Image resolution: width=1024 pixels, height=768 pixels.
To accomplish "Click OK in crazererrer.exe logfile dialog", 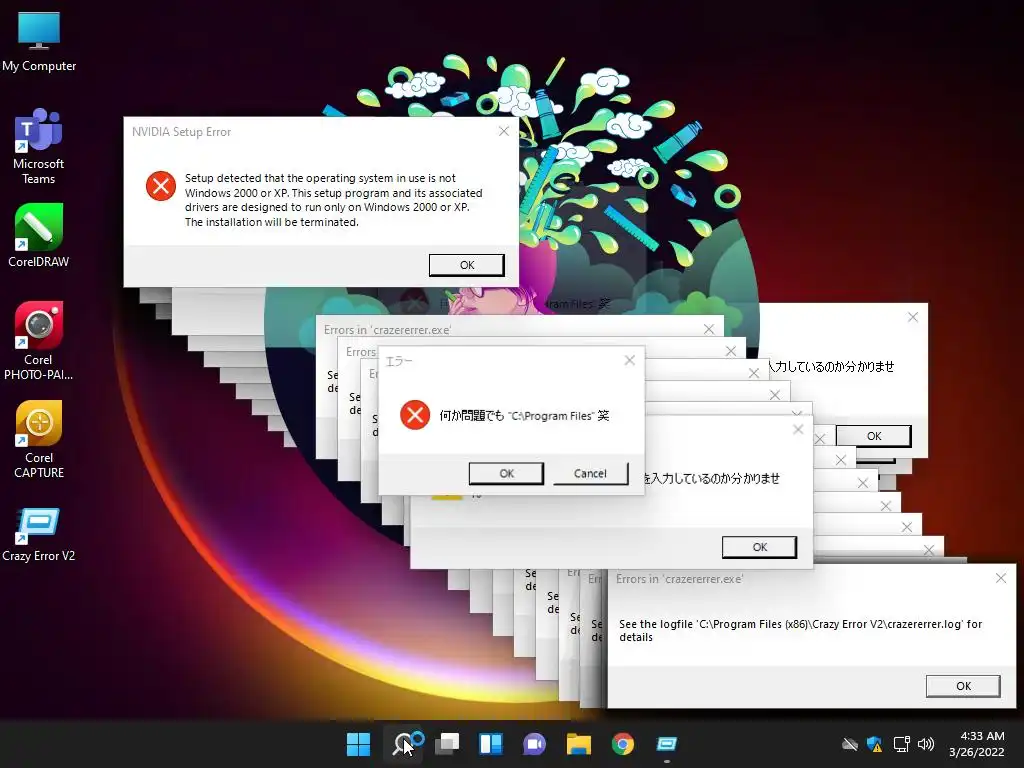I will coord(963,686).
